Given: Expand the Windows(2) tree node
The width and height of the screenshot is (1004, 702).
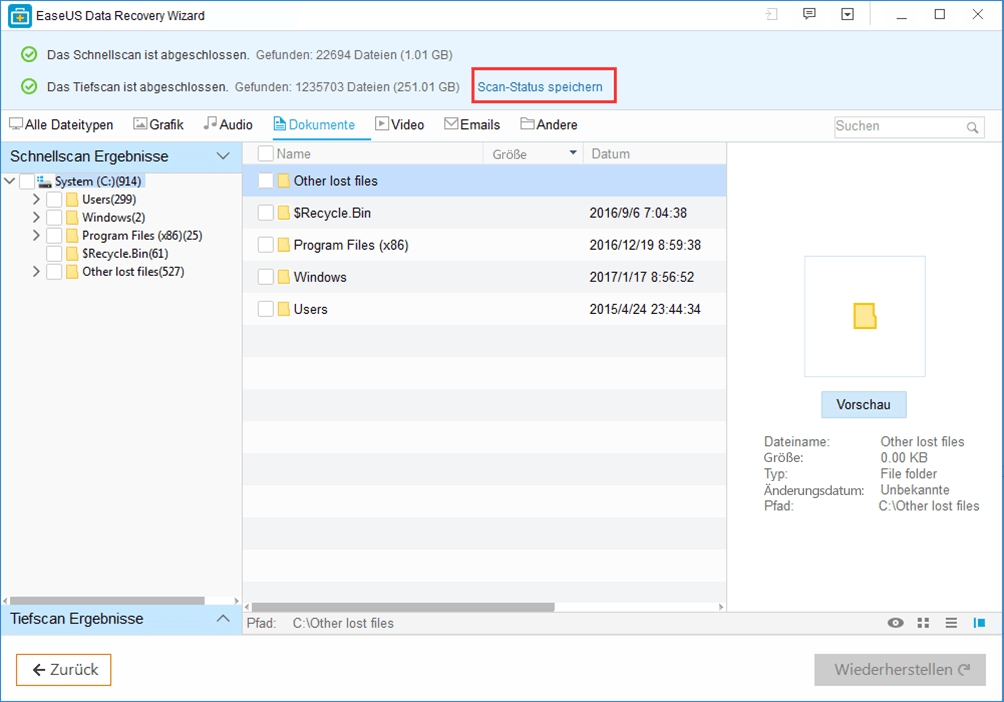Looking at the screenshot, I should [36, 217].
